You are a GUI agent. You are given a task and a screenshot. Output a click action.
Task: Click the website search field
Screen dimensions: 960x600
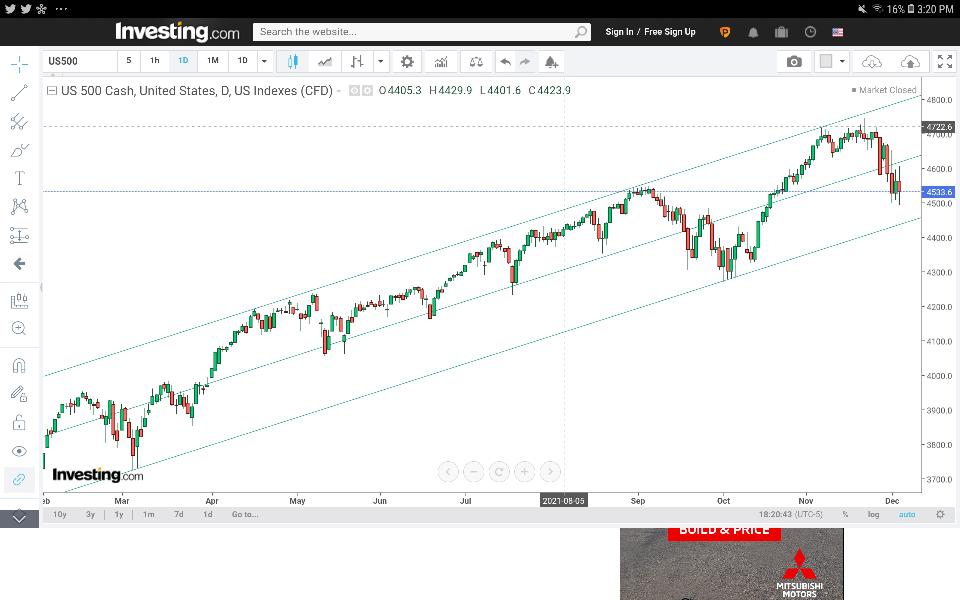point(422,32)
